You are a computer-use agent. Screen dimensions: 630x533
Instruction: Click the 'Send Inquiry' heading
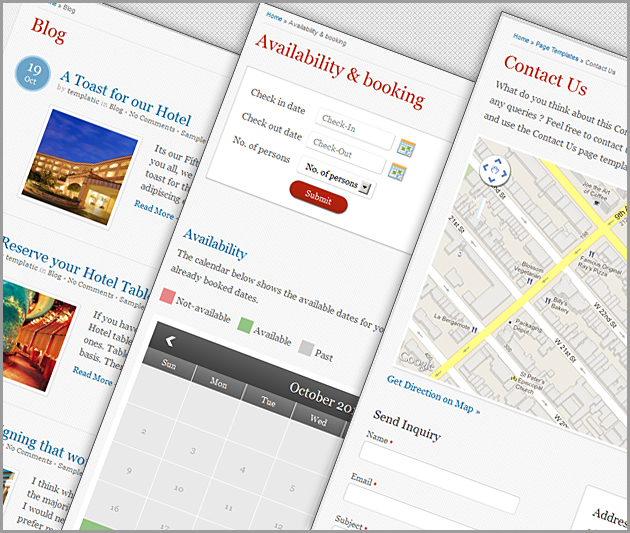pos(407,425)
